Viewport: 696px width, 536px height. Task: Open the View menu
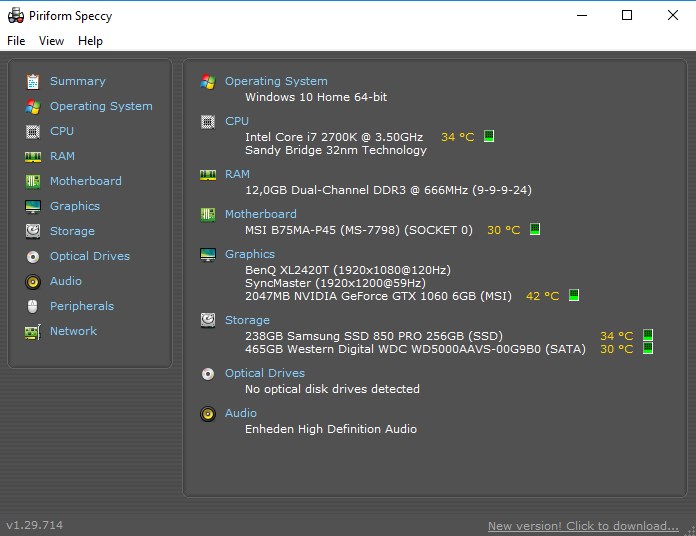51,41
